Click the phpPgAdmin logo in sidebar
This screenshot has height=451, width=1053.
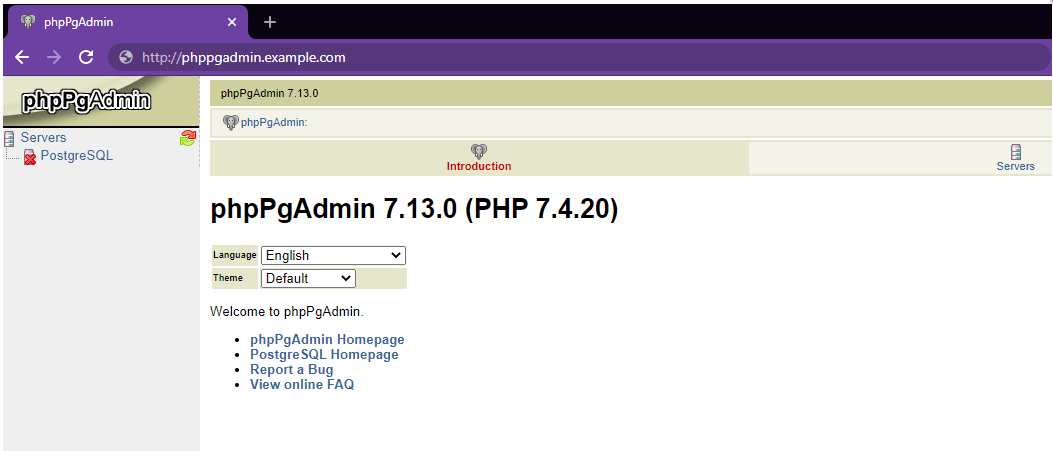[87, 101]
